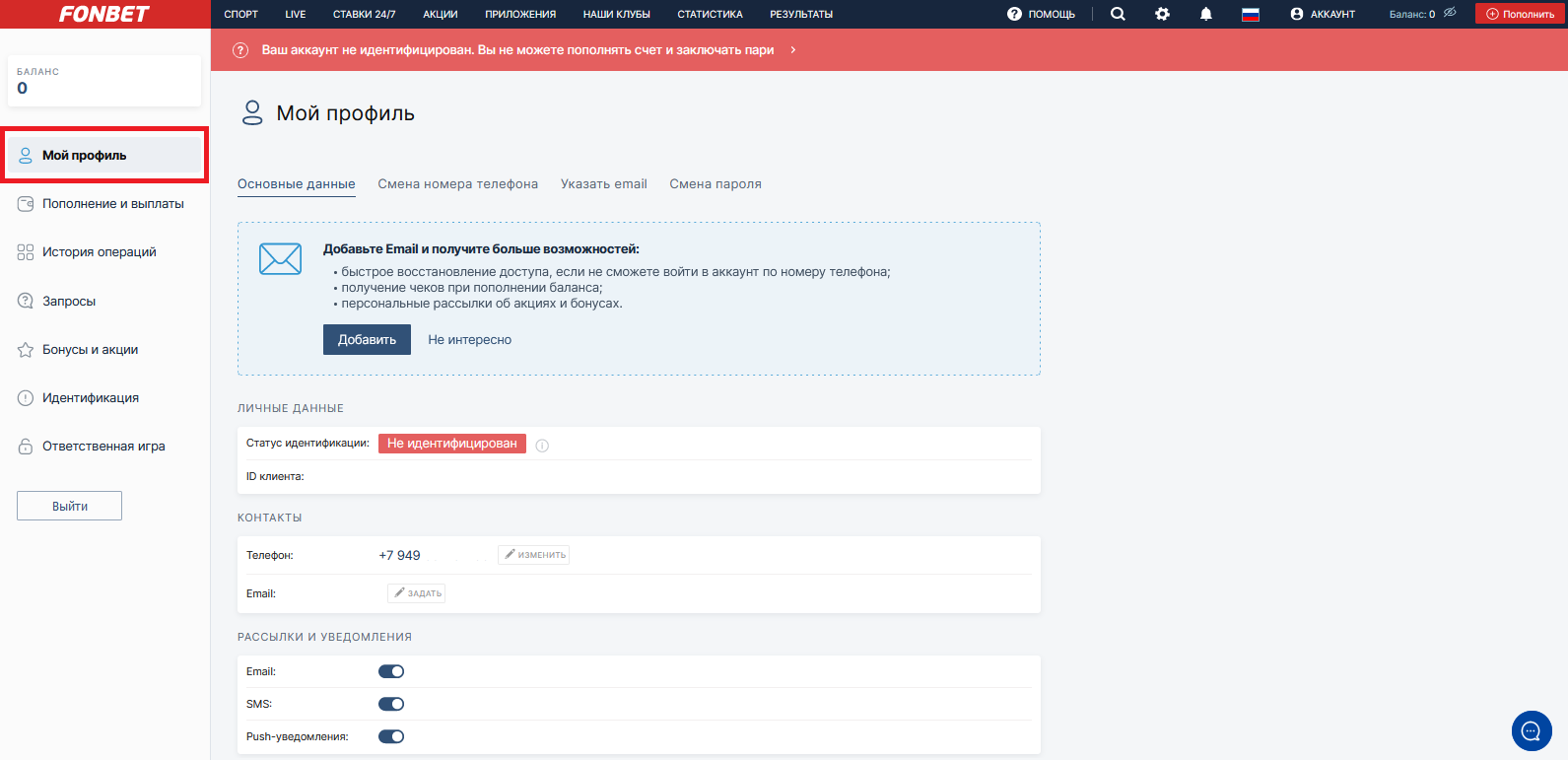Open НАШИ КЛУБЫ menu item
This screenshot has width=1568, height=760.
point(617,14)
